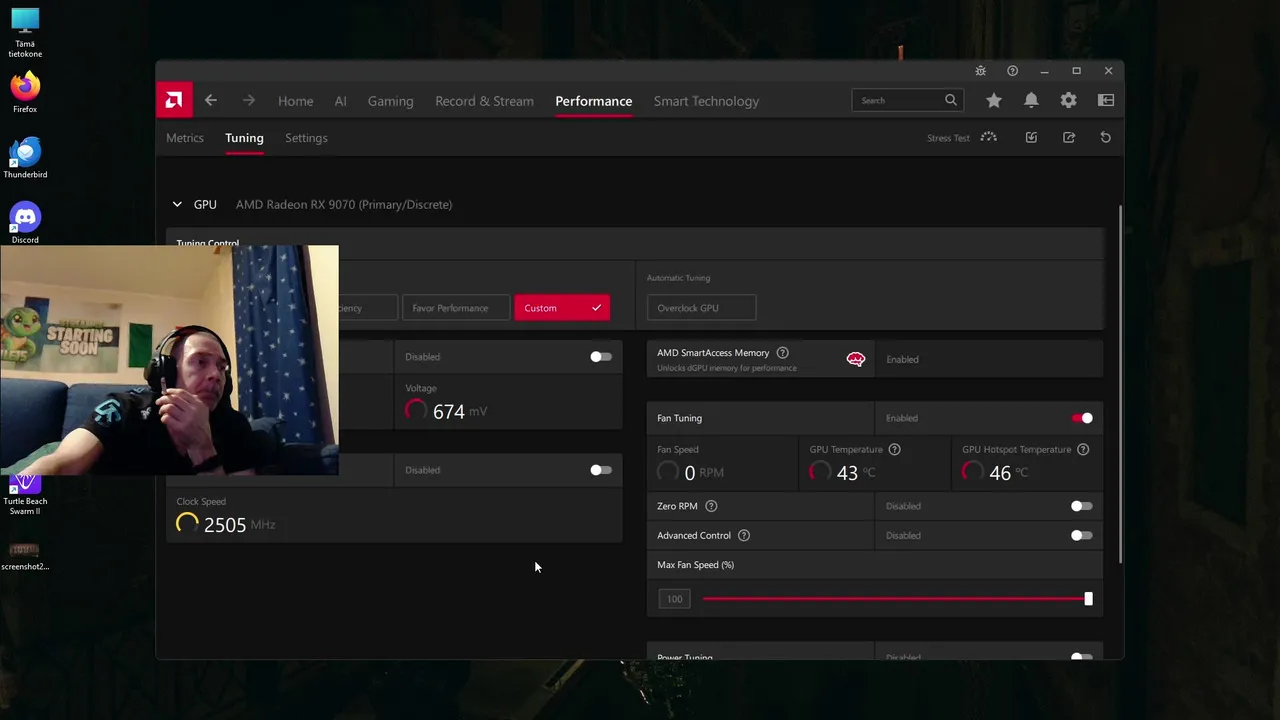Screen dimensions: 1280x720
Task: Click the 0 RPM fan speed value
Action: [x=704, y=473]
